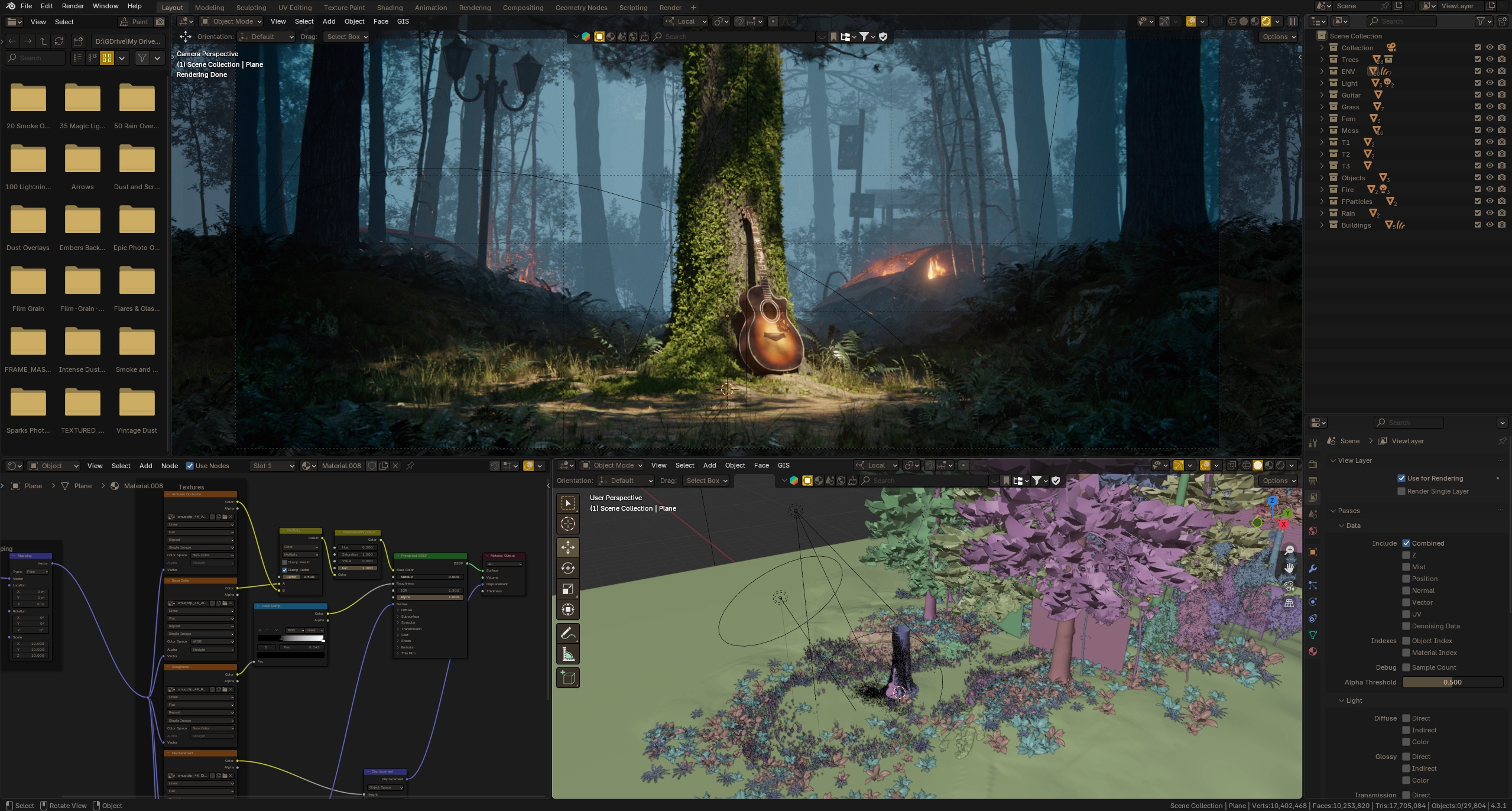1512x811 pixels.
Task: Adjust the Alpha Threshold slider
Action: (x=1452, y=682)
